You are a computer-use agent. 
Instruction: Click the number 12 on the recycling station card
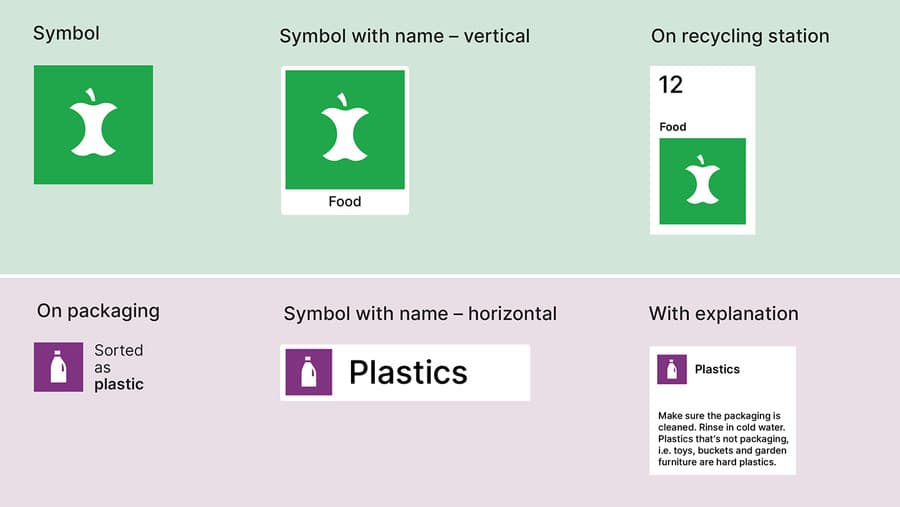point(671,85)
